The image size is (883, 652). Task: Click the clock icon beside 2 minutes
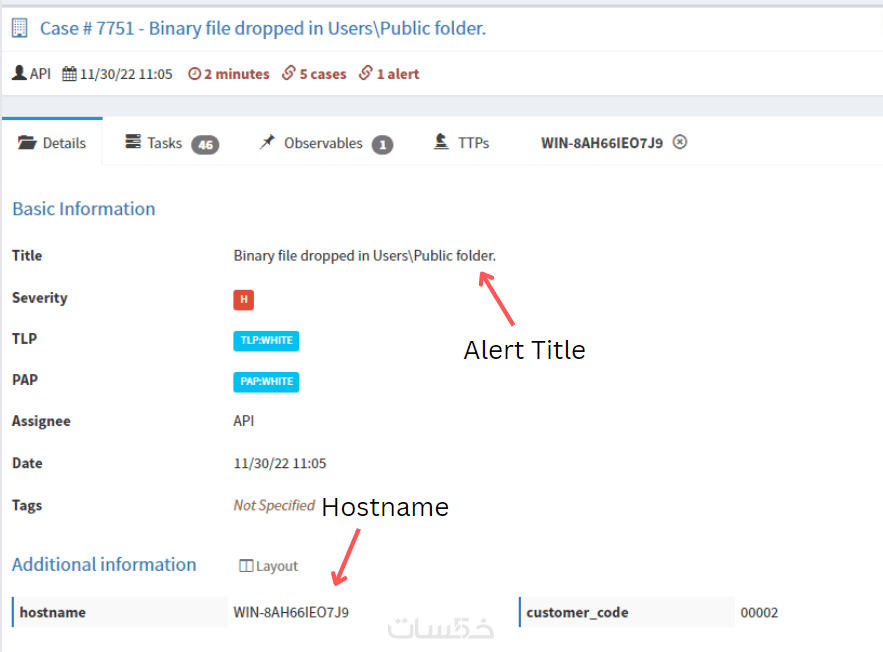(x=194, y=74)
